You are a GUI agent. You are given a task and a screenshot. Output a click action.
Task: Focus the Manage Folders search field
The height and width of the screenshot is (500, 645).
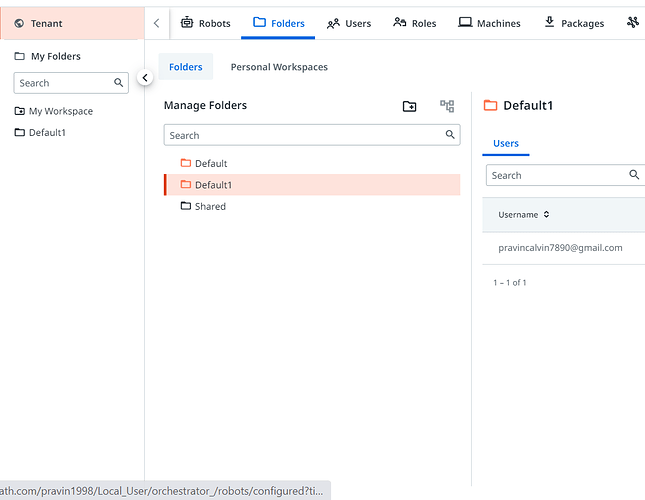pos(300,135)
